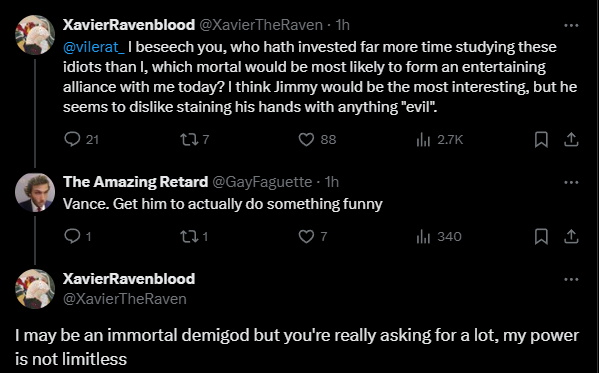Open the @vilerat_ mention link
Image resolution: width=599 pixels, height=373 pixels.
pyautogui.click(x=94, y=47)
